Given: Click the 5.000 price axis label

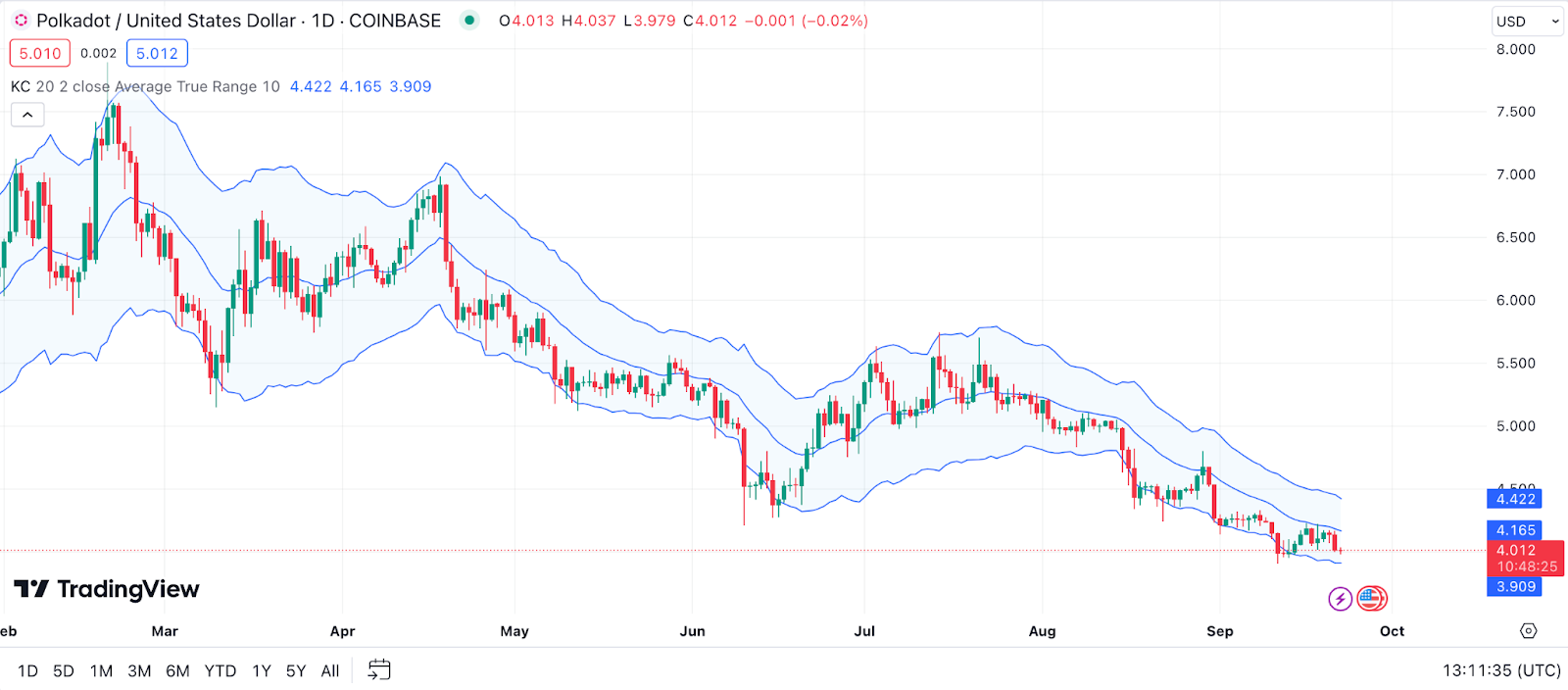Looking at the screenshot, I should (1515, 426).
